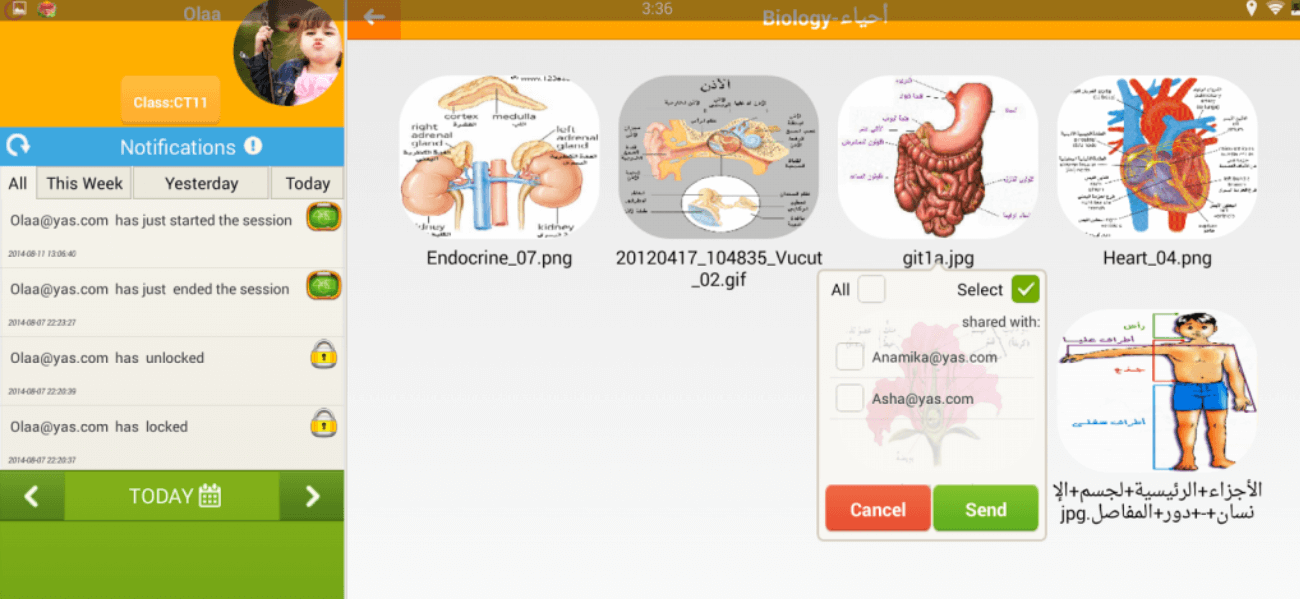Tap the green session icon for ended session
This screenshot has height=599, width=1300.
tap(323, 286)
